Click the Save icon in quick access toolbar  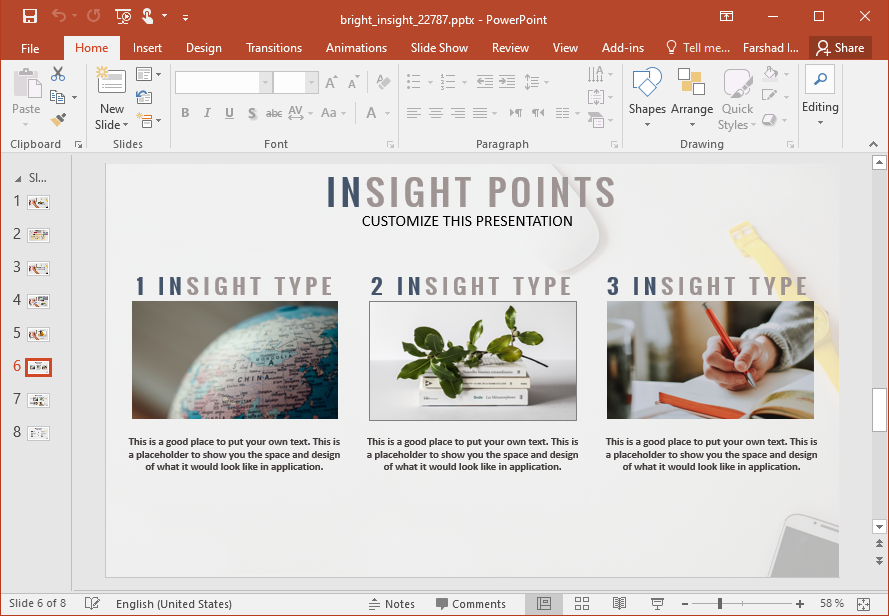pyautogui.click(x=30, y=16)
